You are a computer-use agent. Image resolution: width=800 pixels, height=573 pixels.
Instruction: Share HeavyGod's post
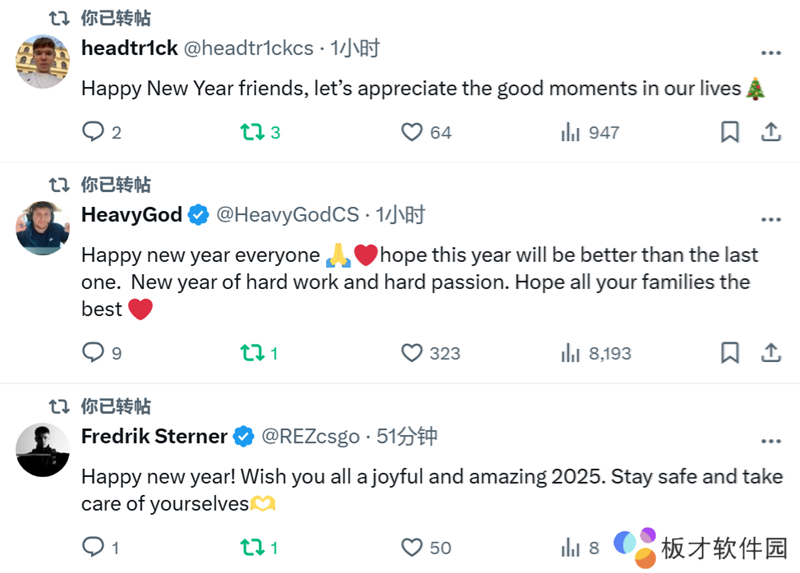[771, 352]
